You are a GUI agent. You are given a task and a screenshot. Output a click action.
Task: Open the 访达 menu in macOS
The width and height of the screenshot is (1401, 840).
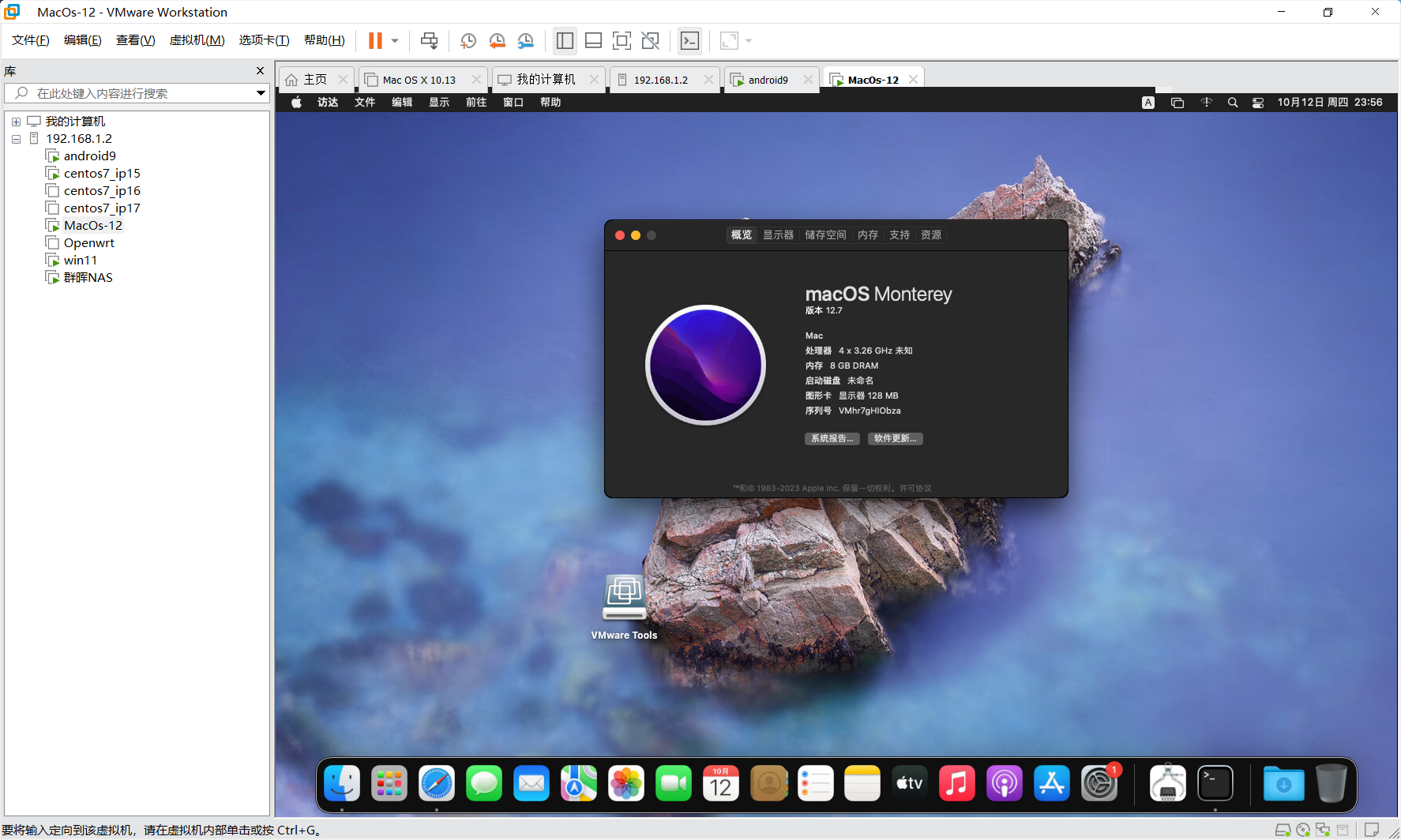[x=328, y=103]
